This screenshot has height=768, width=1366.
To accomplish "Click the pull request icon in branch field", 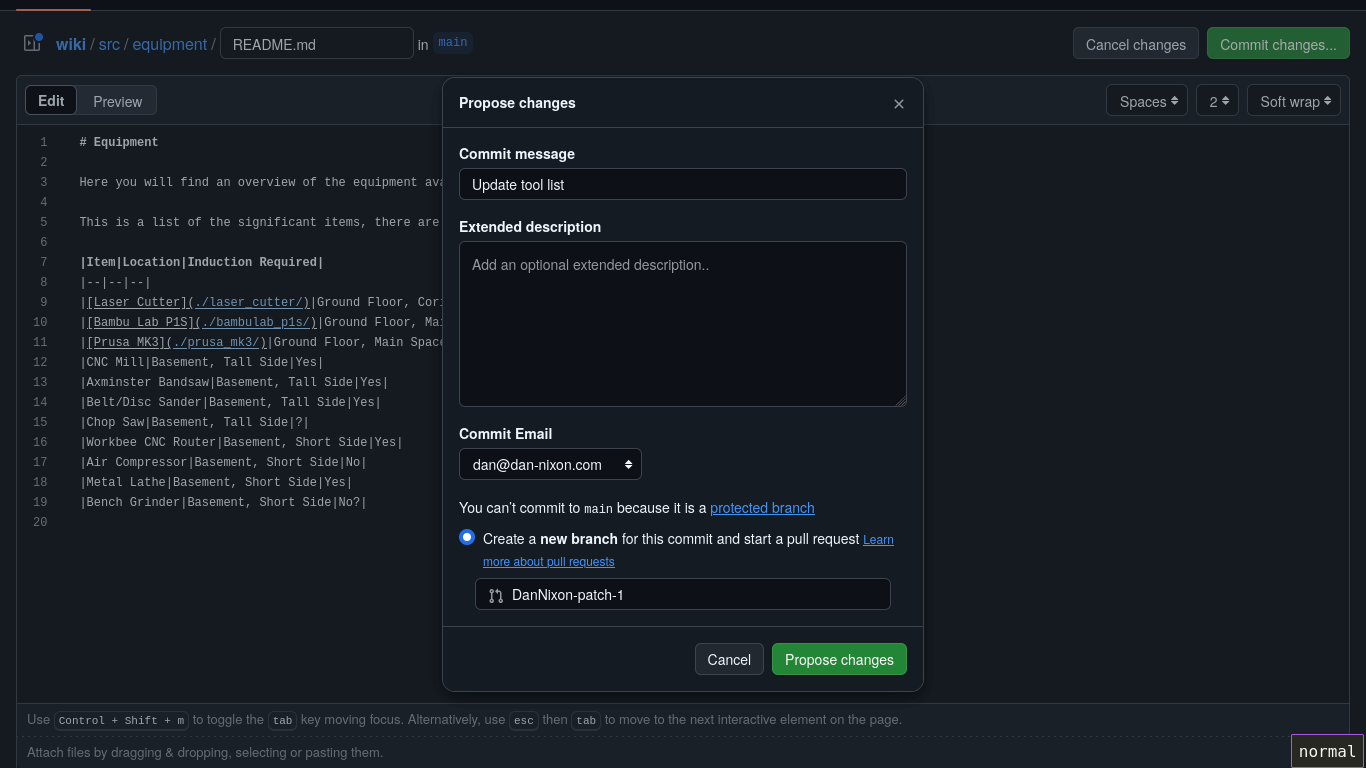I will (x=496, y=595).
